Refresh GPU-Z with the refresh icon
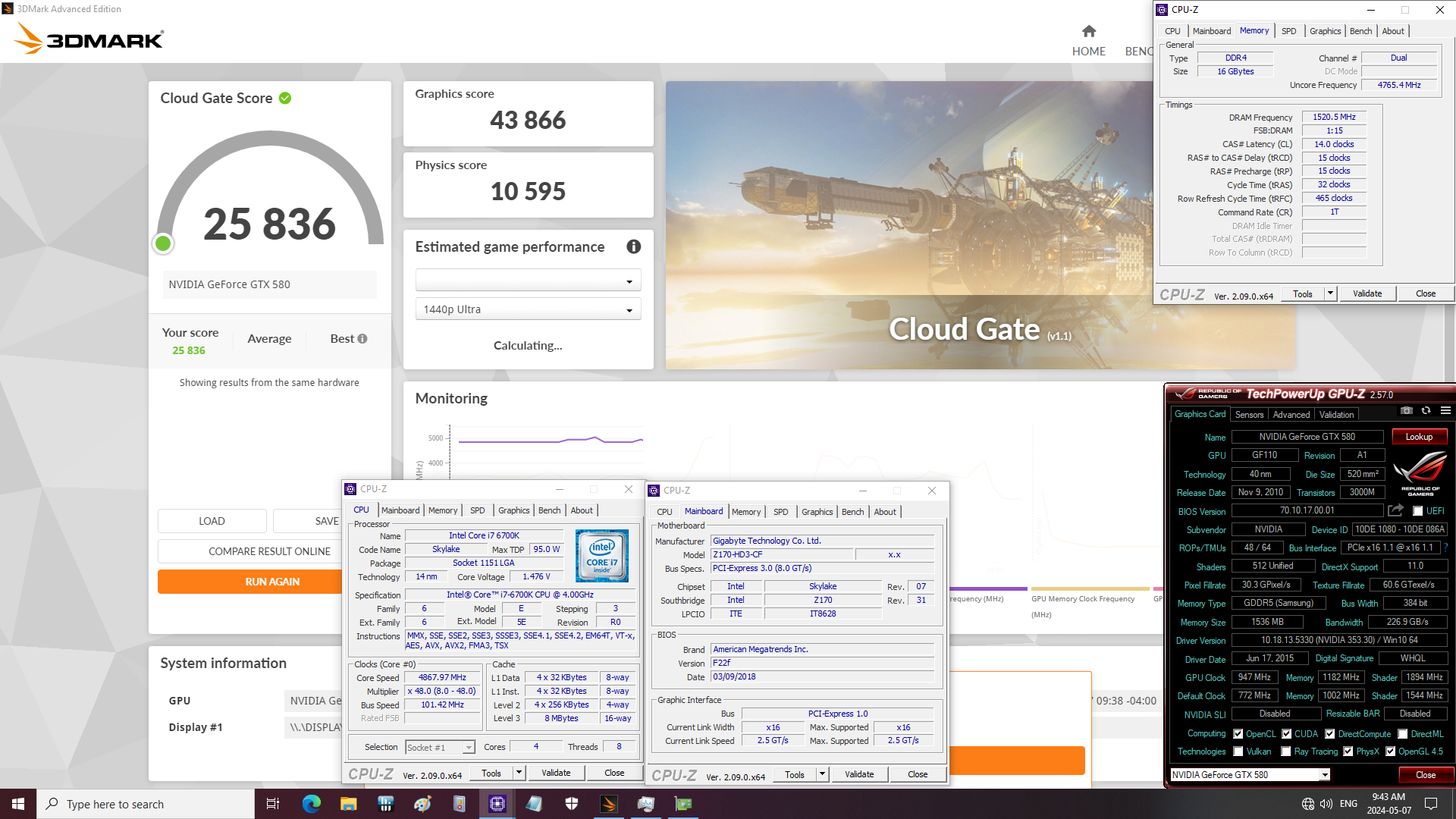 click(x=1426, y=411)
